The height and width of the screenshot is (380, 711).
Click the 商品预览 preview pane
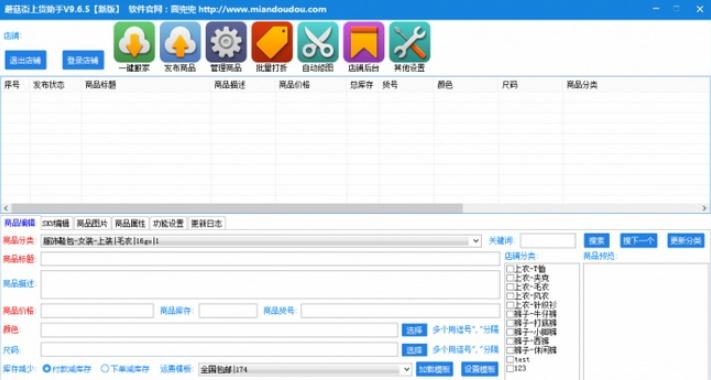(646, 321)
